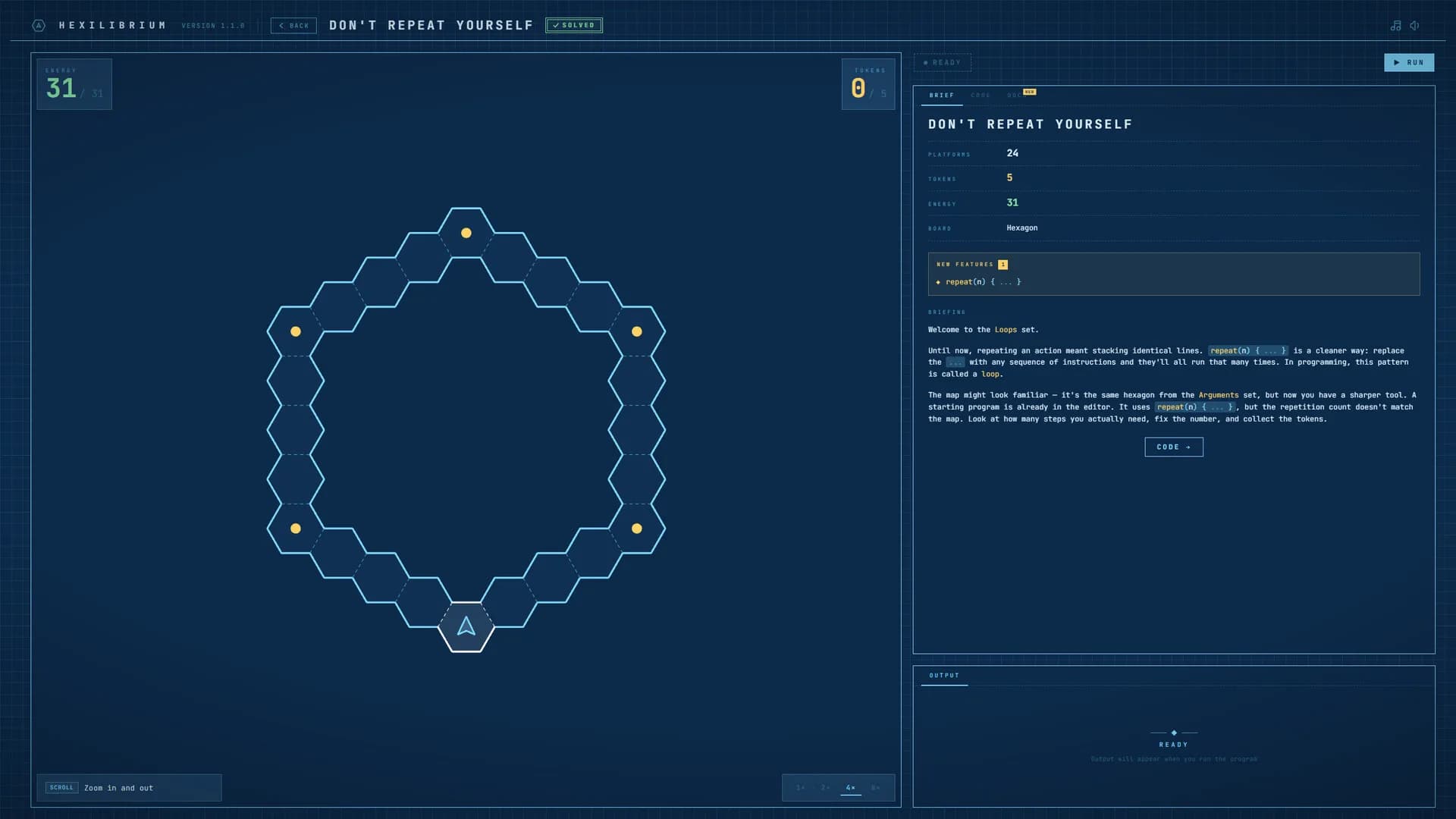Click the highlighted word 'loop' in briefing
The width and height of the screenshot is (1456, 819).
(x=990, y=375)
